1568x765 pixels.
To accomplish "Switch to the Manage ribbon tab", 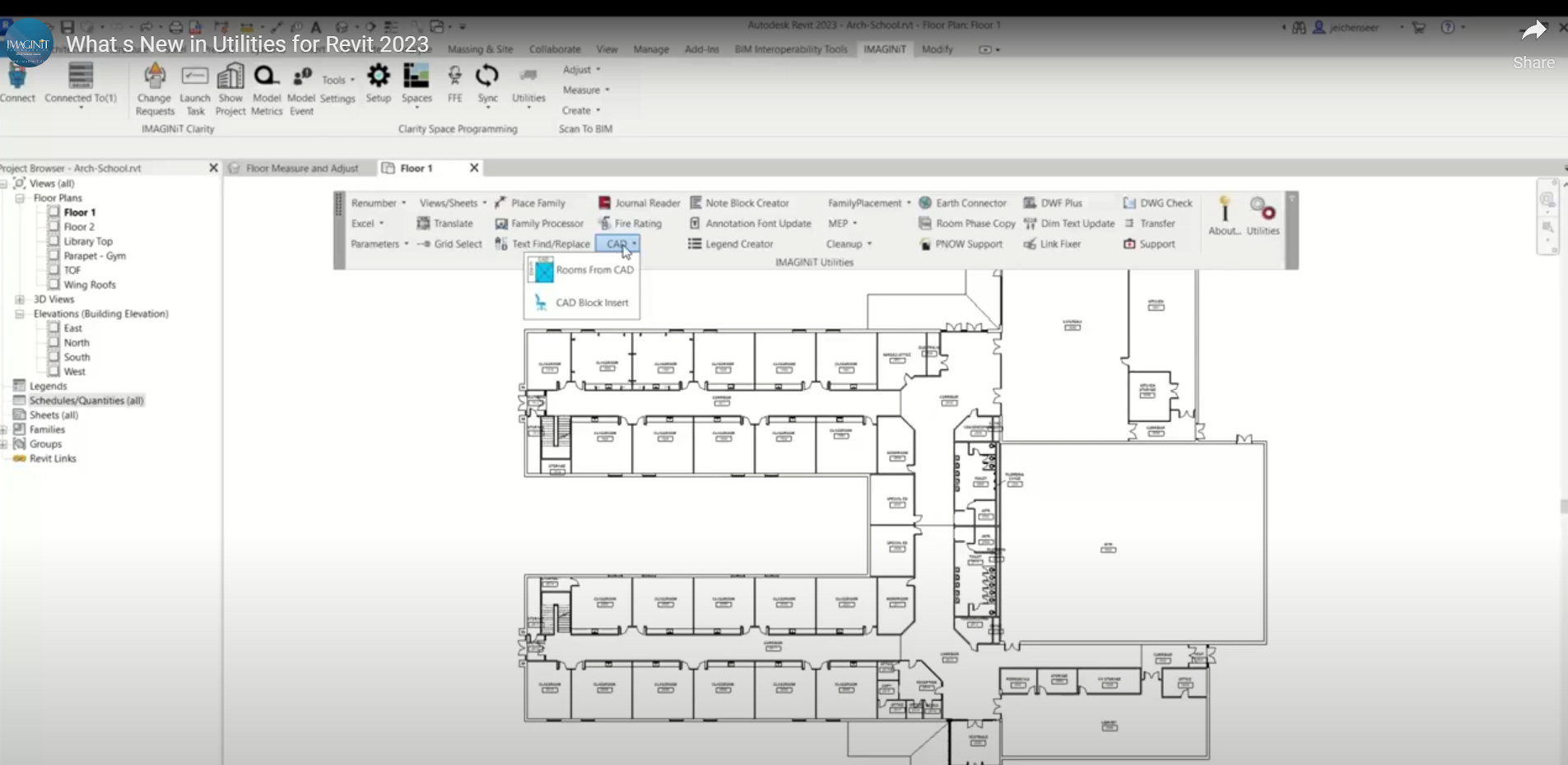I will pos(649,49).
